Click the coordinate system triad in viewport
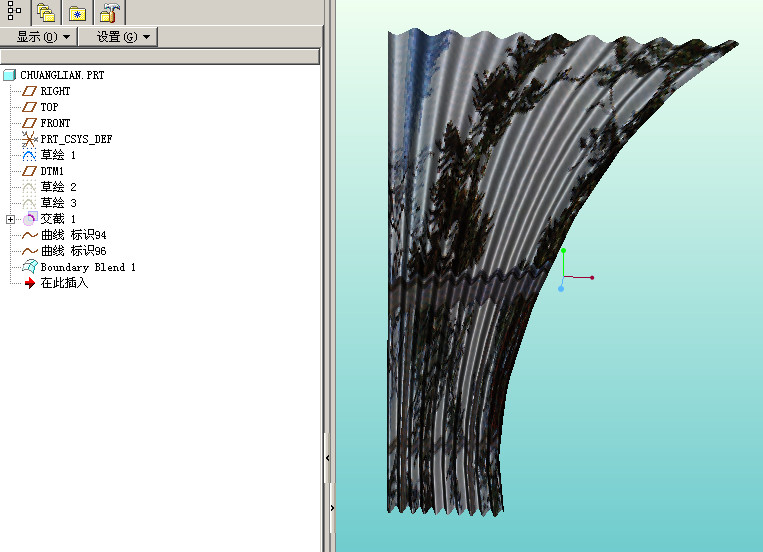 coord(575,270)
